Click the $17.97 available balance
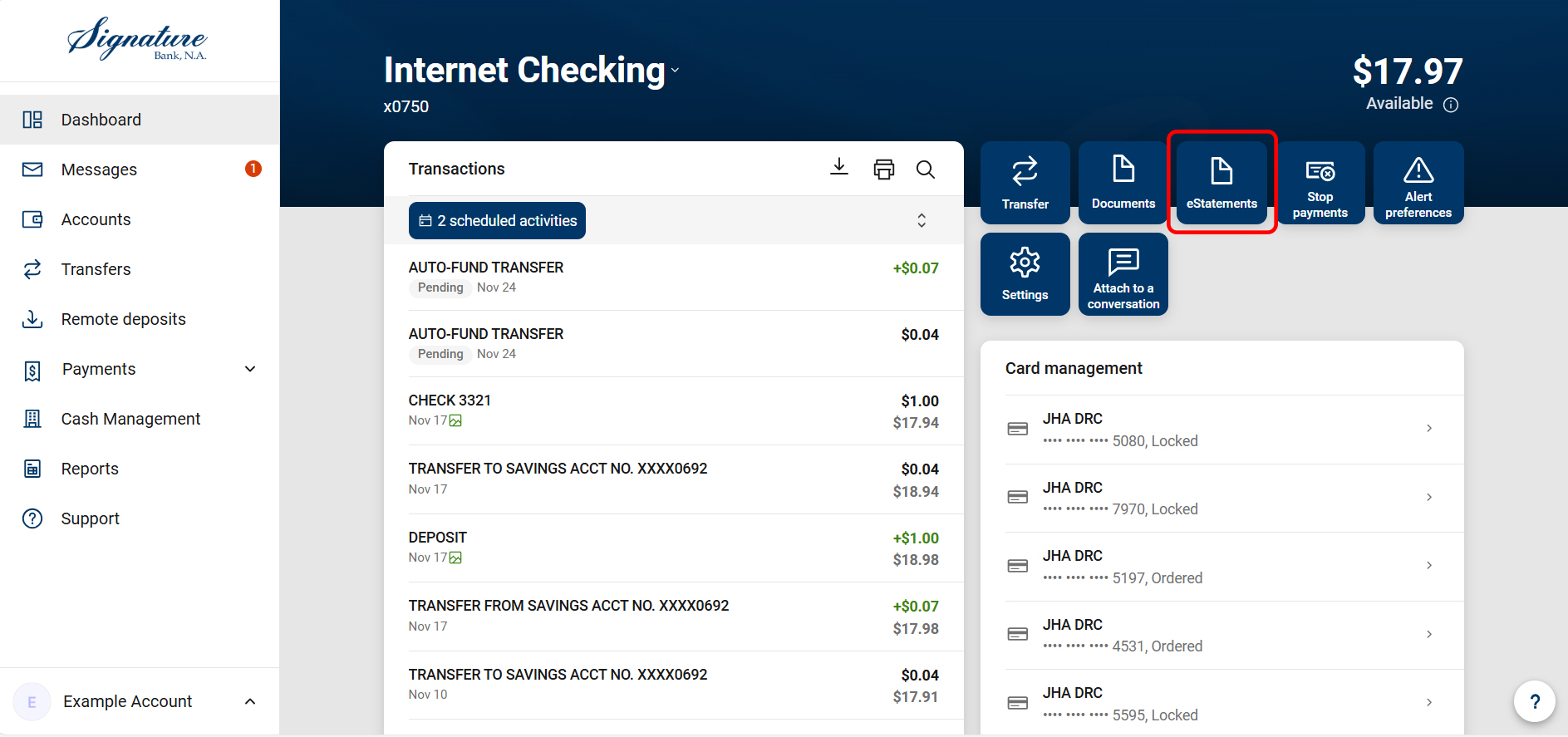Image resolution: width=1568 pixels, height=737 pixels. coord(1408,71)
